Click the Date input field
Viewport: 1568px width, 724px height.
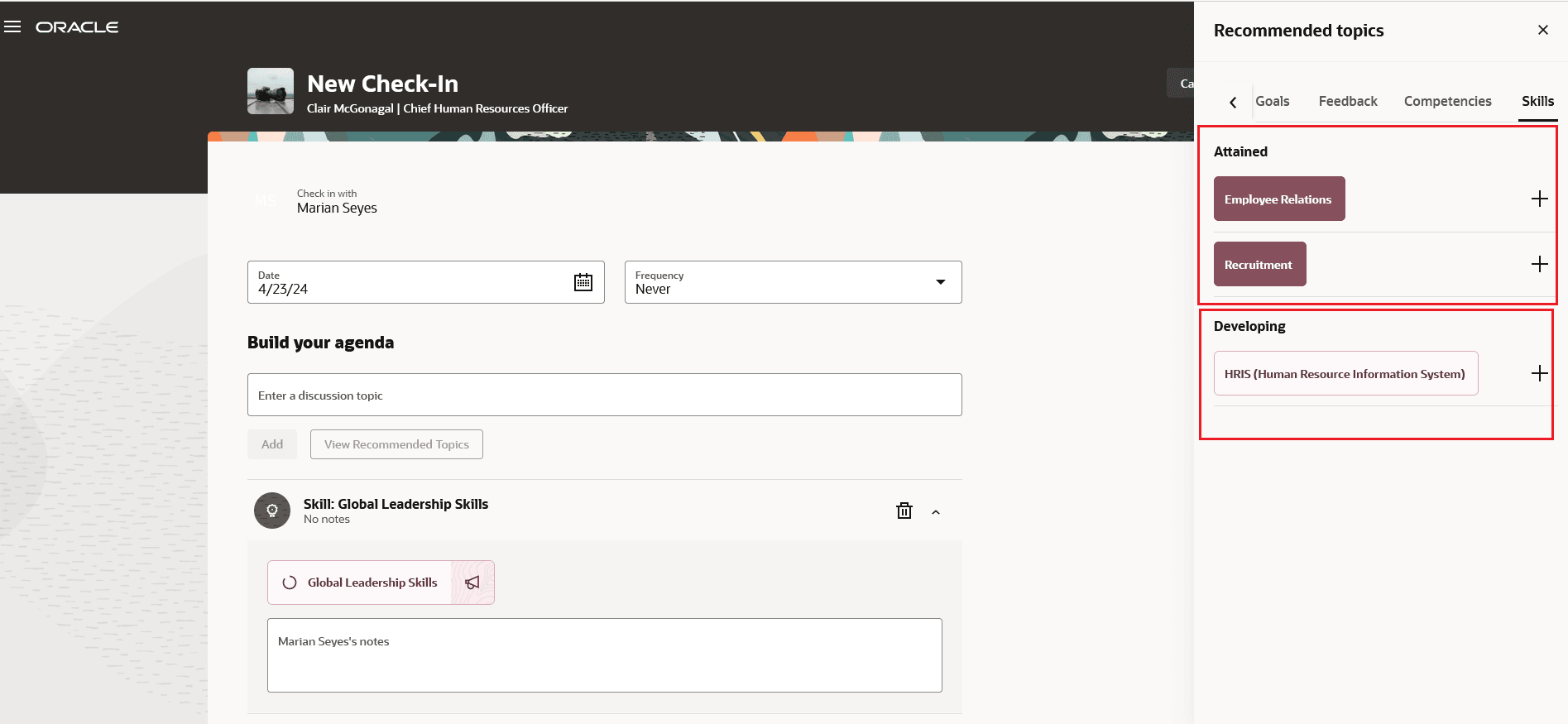426,282
